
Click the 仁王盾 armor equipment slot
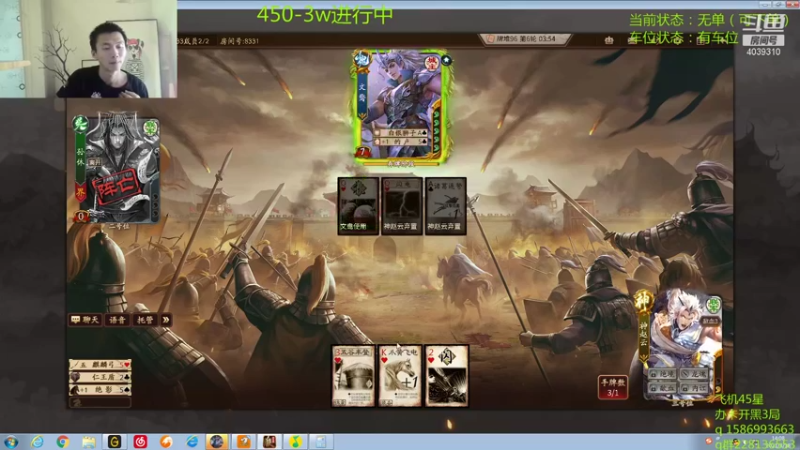point(100,377)
